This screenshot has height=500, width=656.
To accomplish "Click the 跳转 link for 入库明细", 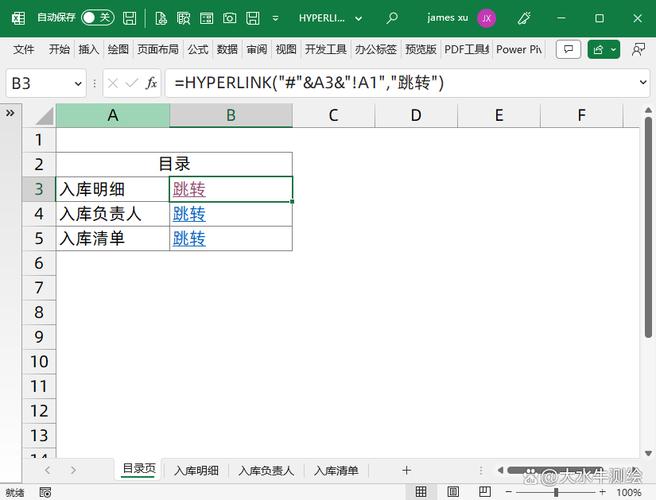I will click(189, 189).
